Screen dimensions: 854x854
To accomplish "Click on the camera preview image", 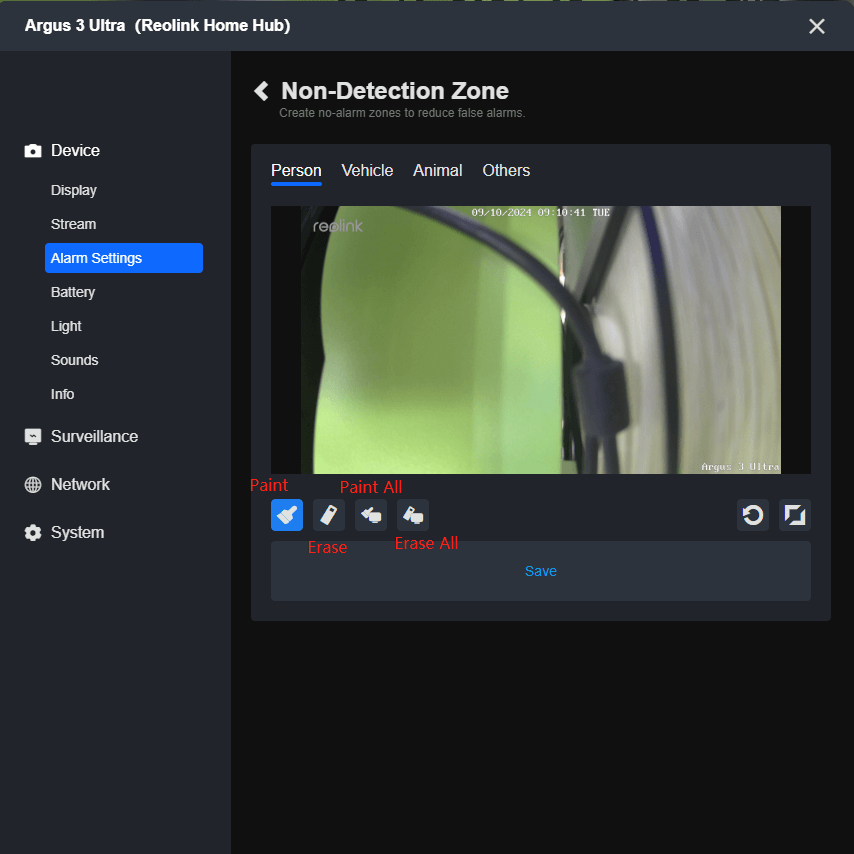I will click(540, 340).
